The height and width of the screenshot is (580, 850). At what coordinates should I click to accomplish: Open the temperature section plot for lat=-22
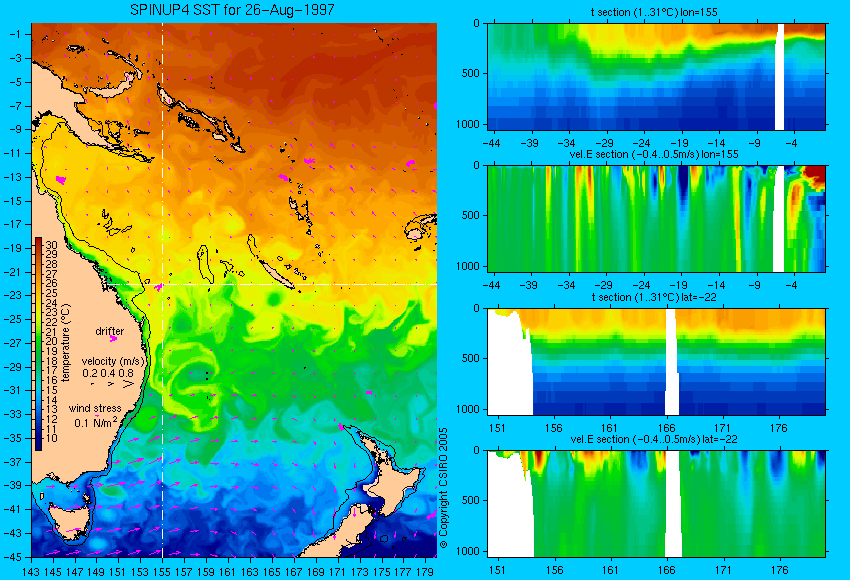(x=656, y=362)
